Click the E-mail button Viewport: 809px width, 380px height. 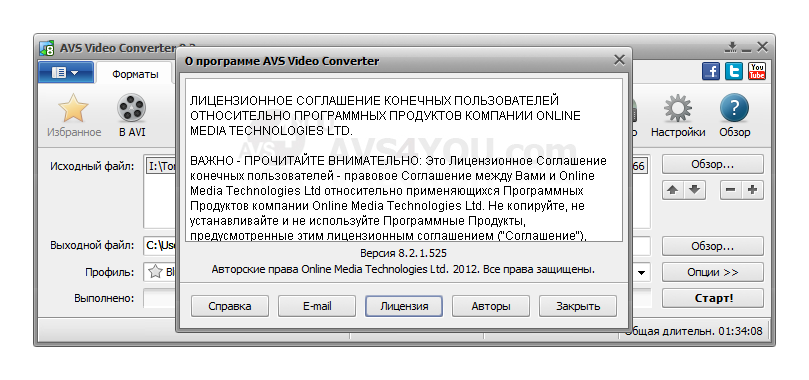pyautogui.click(x=317, y=306)
